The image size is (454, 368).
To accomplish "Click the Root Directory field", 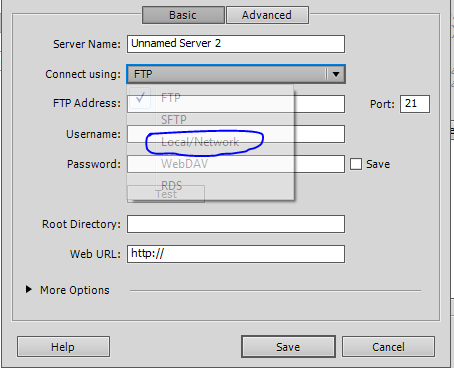I will tap(236, 224).
